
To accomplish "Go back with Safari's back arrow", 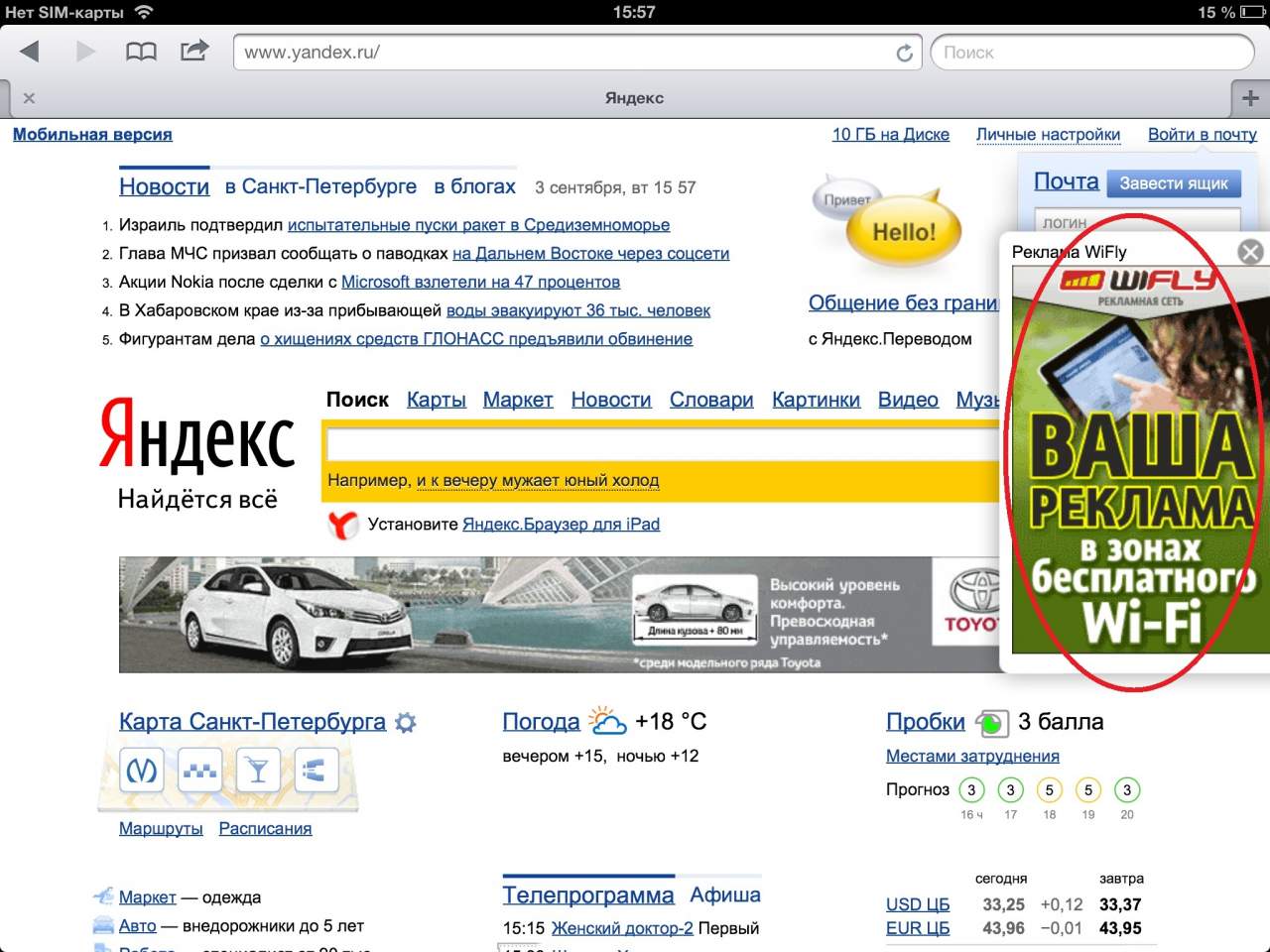I will [x=29, y=52].
